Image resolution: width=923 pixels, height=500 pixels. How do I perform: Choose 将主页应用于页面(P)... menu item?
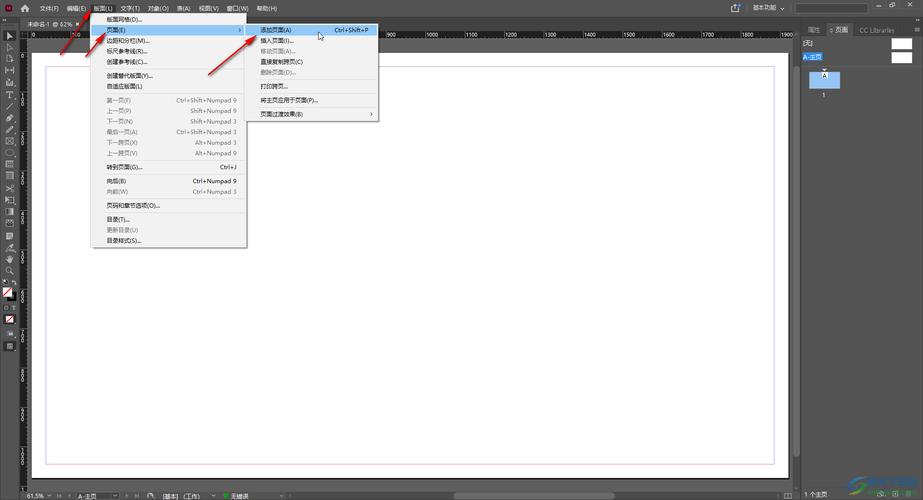pyautogui.click(x=312, y=100)
